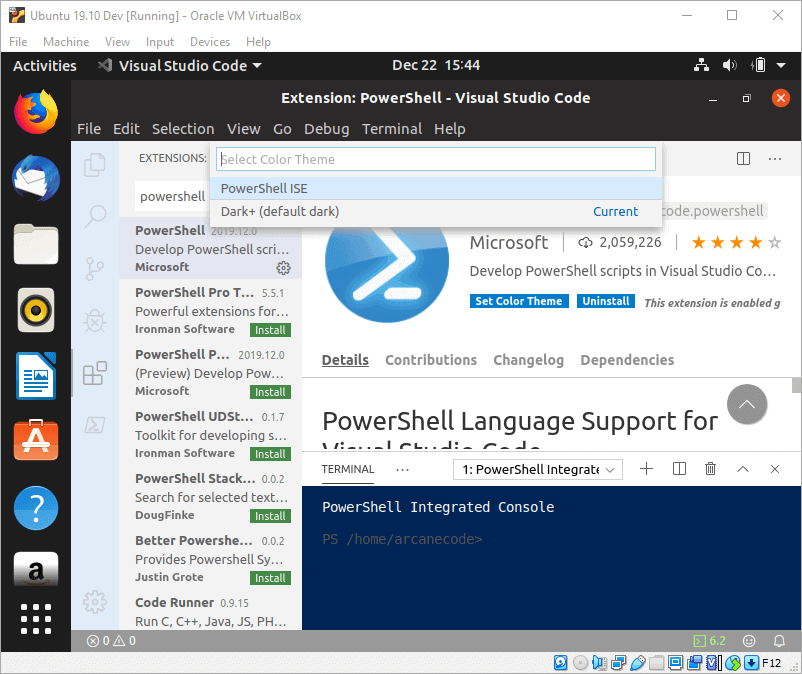Open the Terminal menu
The height and width of the screenshot is (674, 802).
pos(392,129)
